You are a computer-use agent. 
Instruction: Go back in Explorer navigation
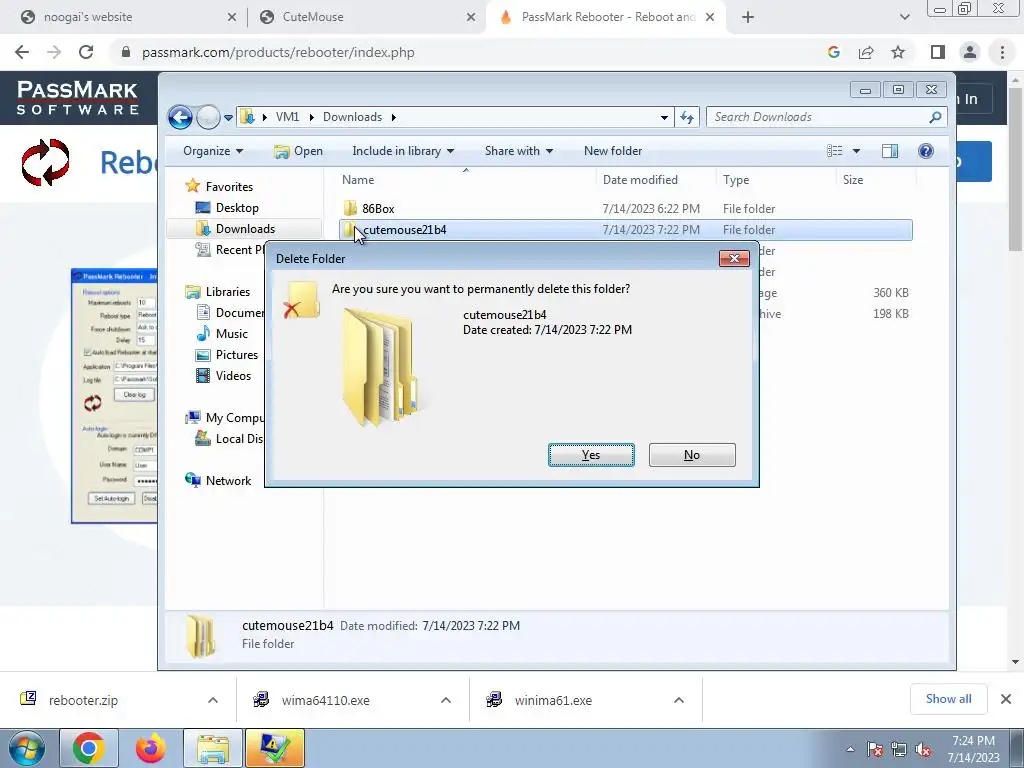coord(181,118)
